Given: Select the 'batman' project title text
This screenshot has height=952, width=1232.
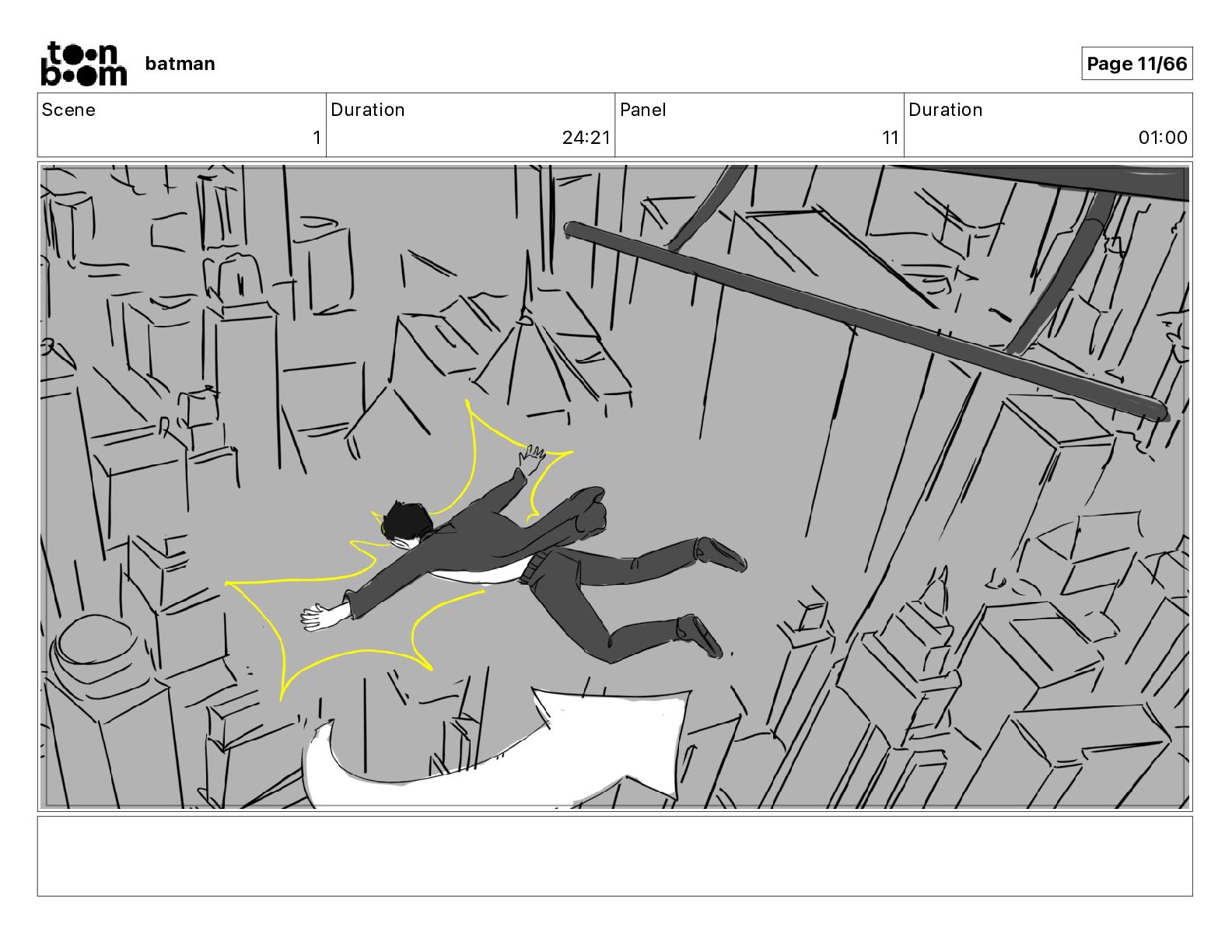Looking at the screenshot, I should [180, 64].
